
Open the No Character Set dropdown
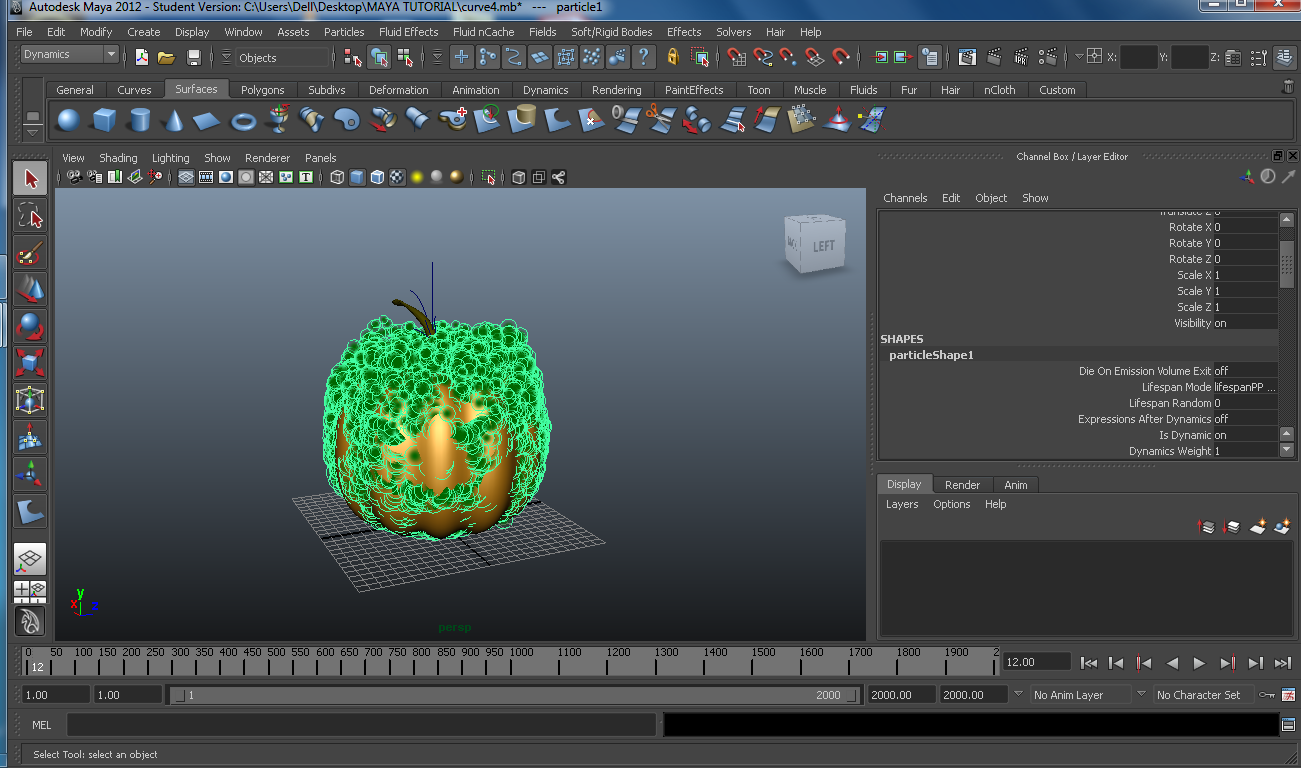coord(1203,694)
